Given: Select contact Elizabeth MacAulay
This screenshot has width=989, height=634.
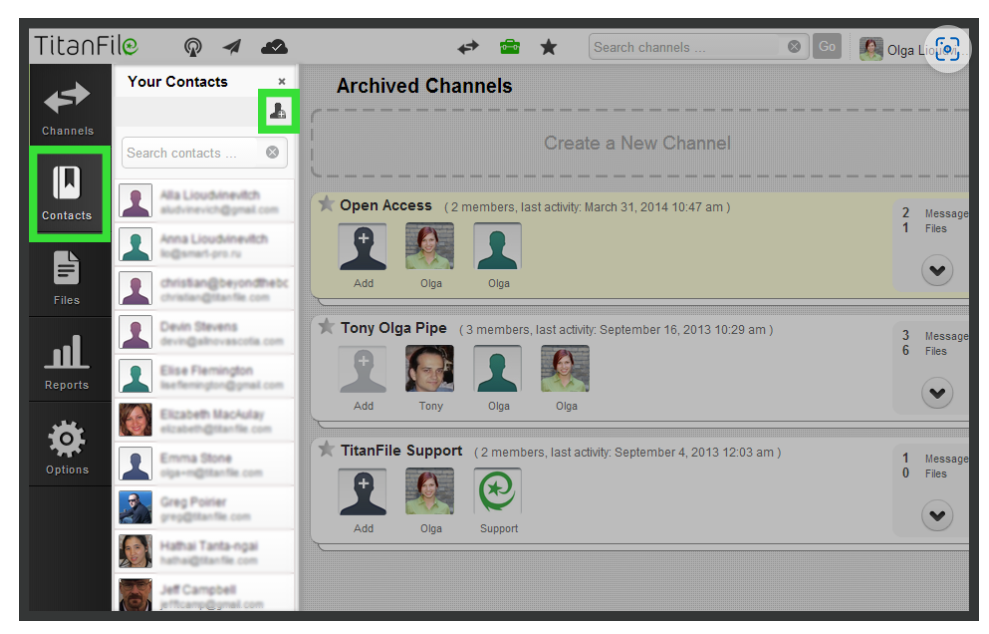Looking at the screenshot, I should (x=204, y=420).
